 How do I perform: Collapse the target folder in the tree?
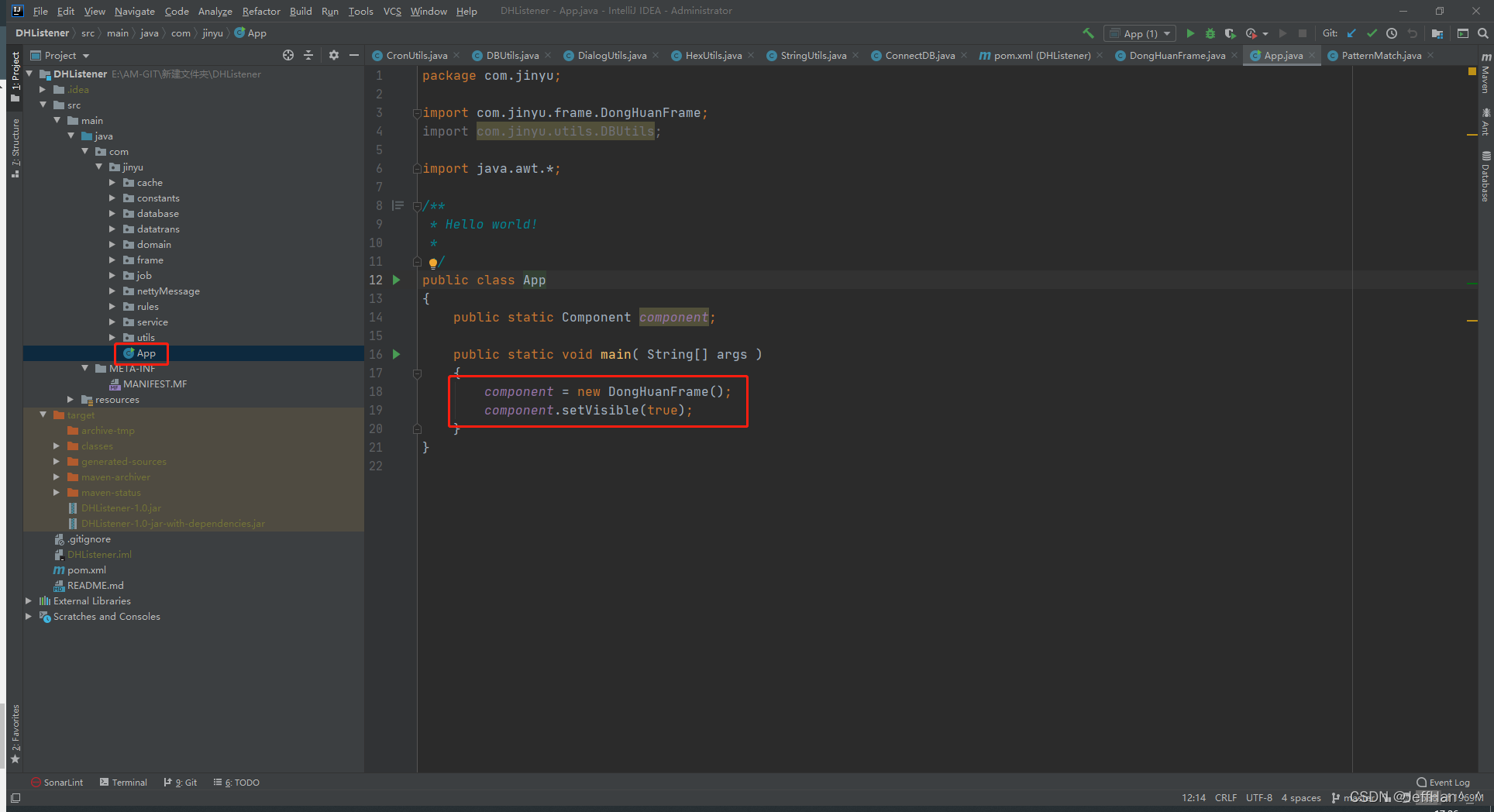[43, 415]
